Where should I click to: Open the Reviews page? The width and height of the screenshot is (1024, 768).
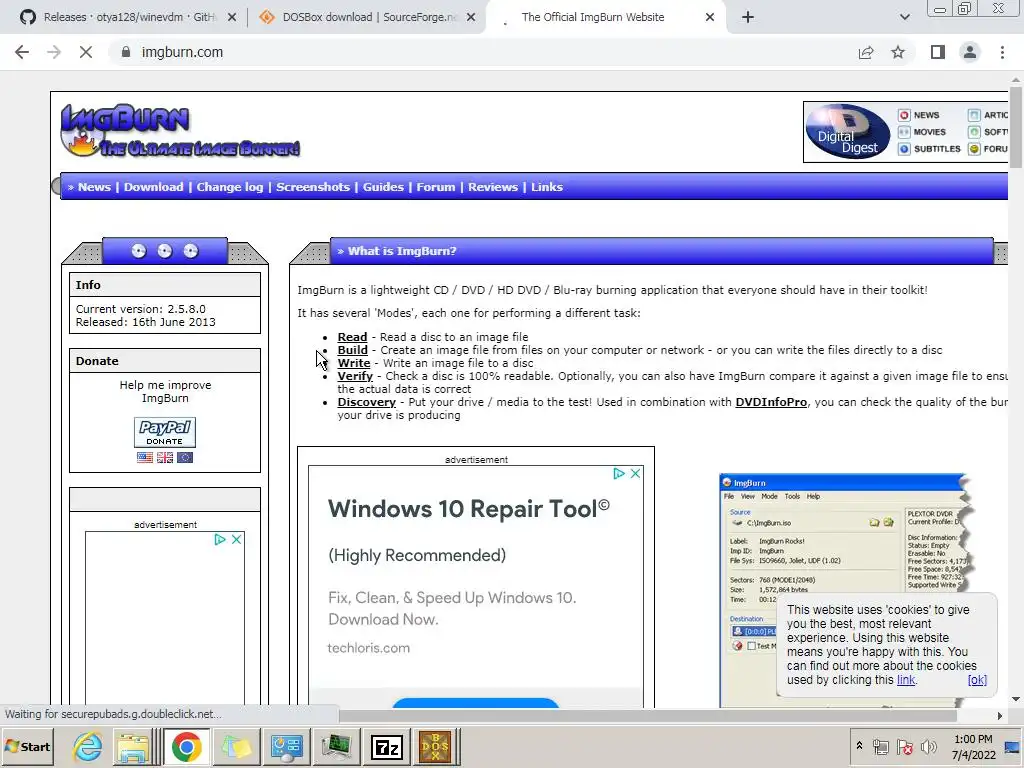pyautogui.click(x=493, y=187)
